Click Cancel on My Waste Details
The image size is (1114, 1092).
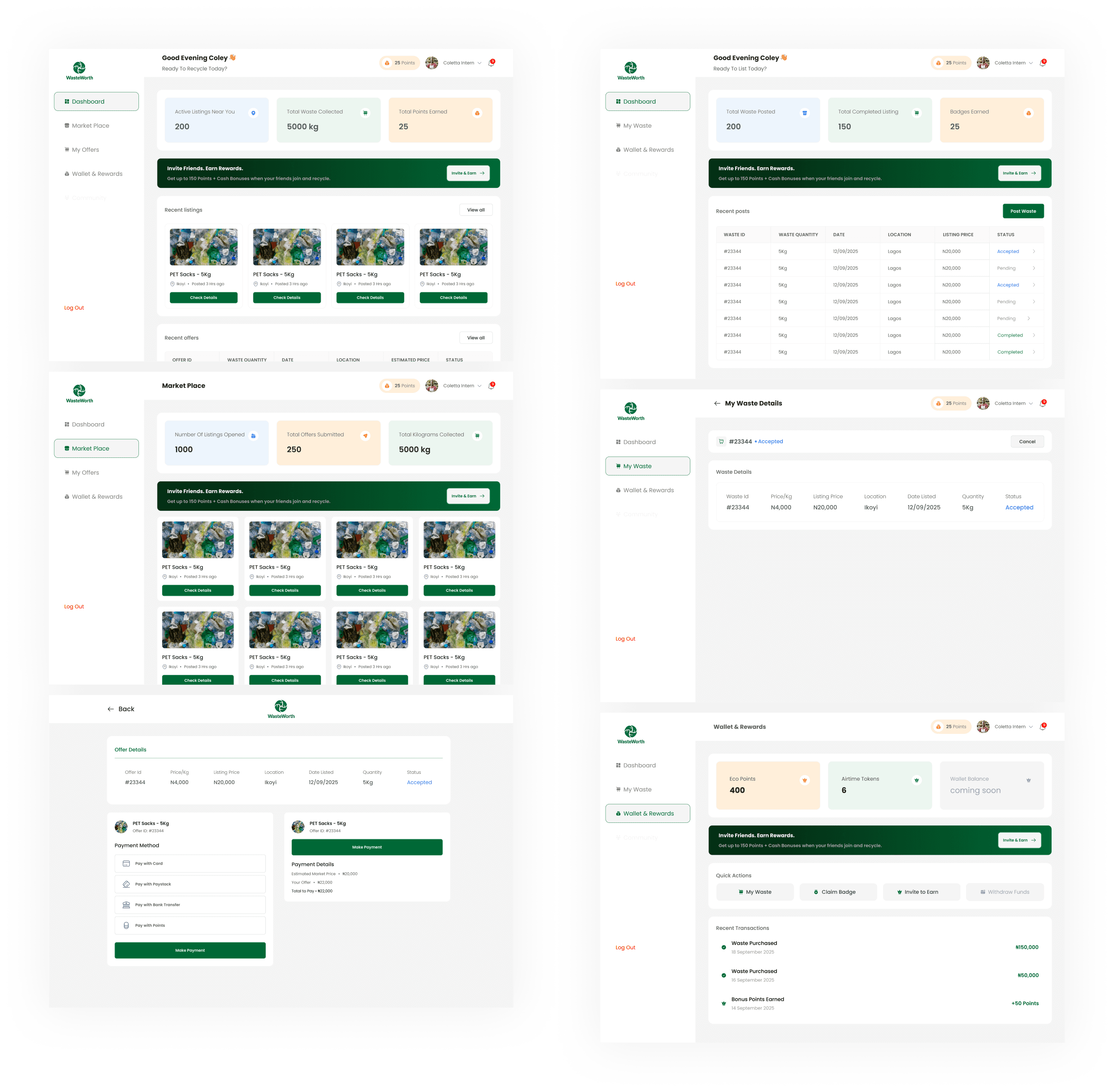pos(1027,442)
